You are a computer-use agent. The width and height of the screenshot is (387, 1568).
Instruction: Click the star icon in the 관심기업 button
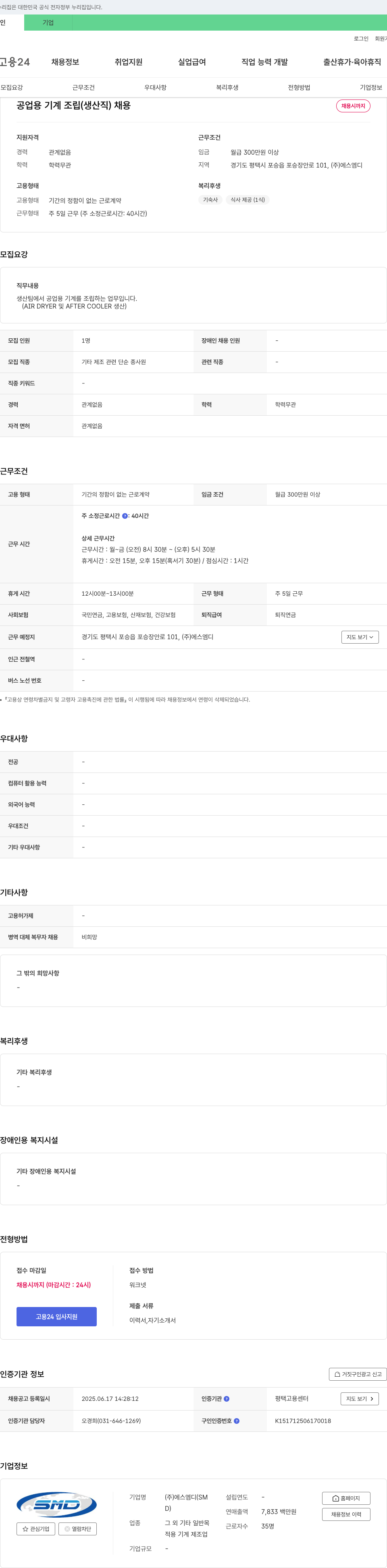tap(25, 1529)
